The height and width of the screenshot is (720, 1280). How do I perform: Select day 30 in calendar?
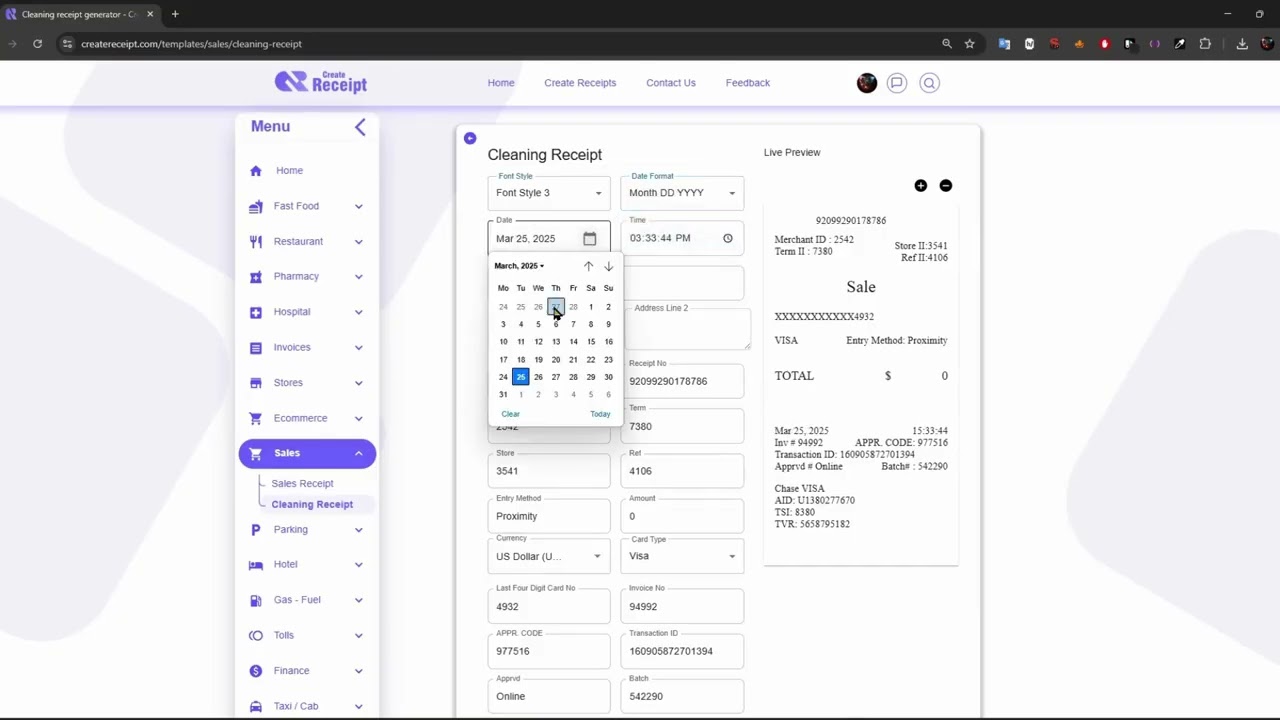608,377
